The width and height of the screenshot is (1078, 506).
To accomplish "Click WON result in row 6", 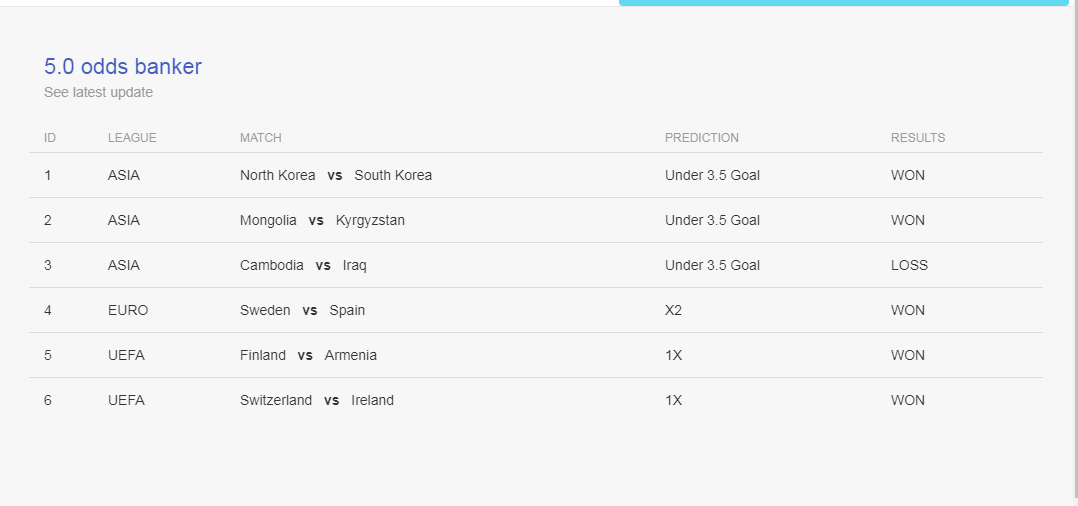I will 908,400.
